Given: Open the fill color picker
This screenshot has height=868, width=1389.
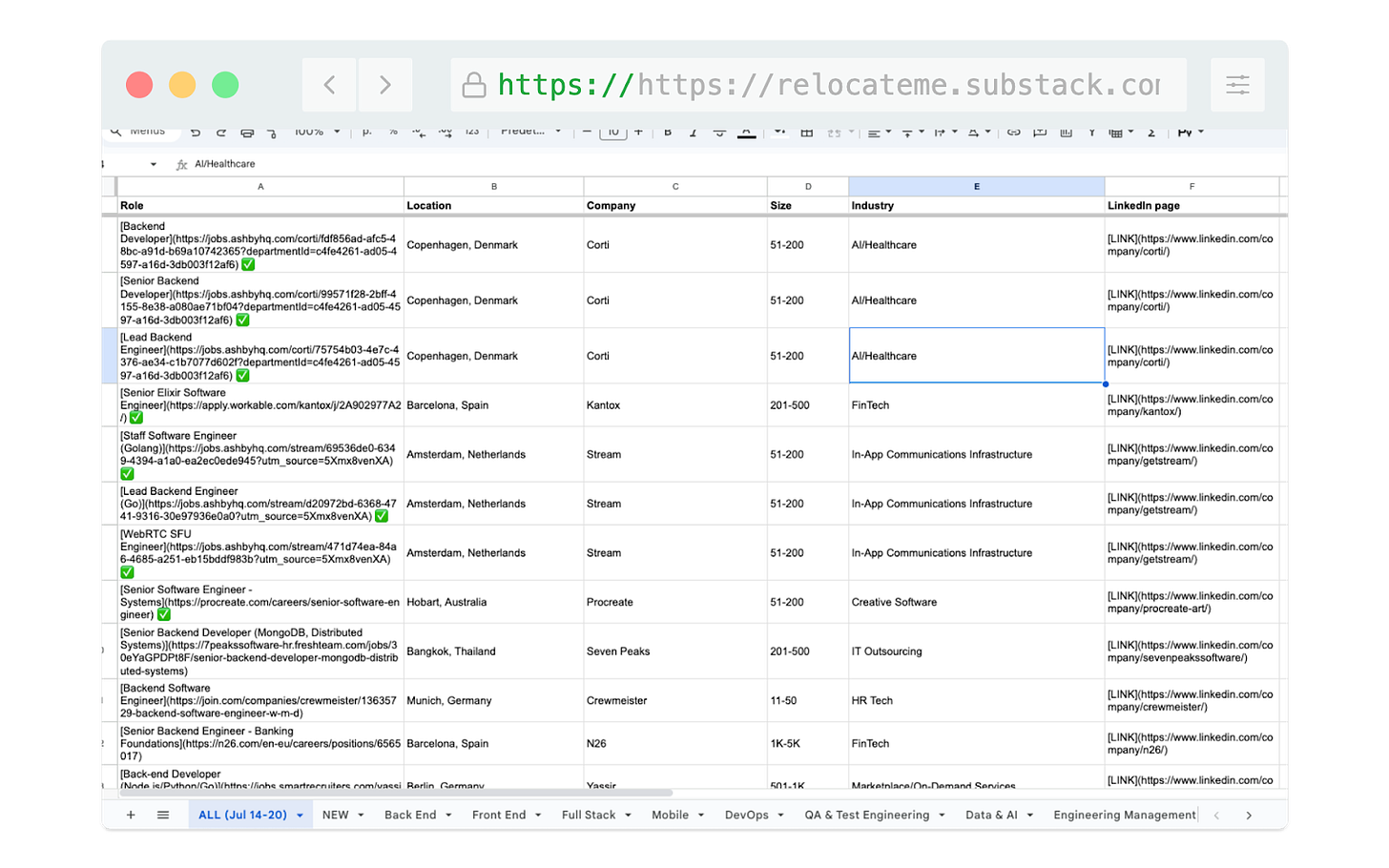Looking at the screenshot, I should (779, 133).
